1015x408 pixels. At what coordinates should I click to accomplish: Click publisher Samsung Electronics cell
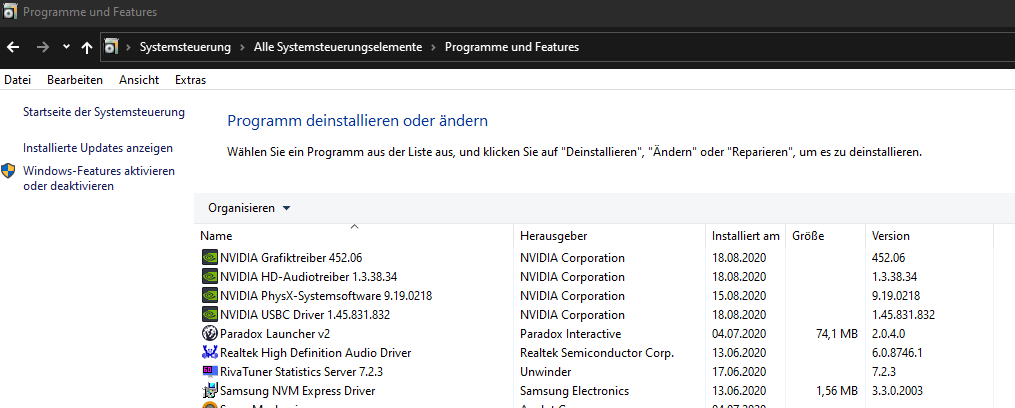pos(574,391)
